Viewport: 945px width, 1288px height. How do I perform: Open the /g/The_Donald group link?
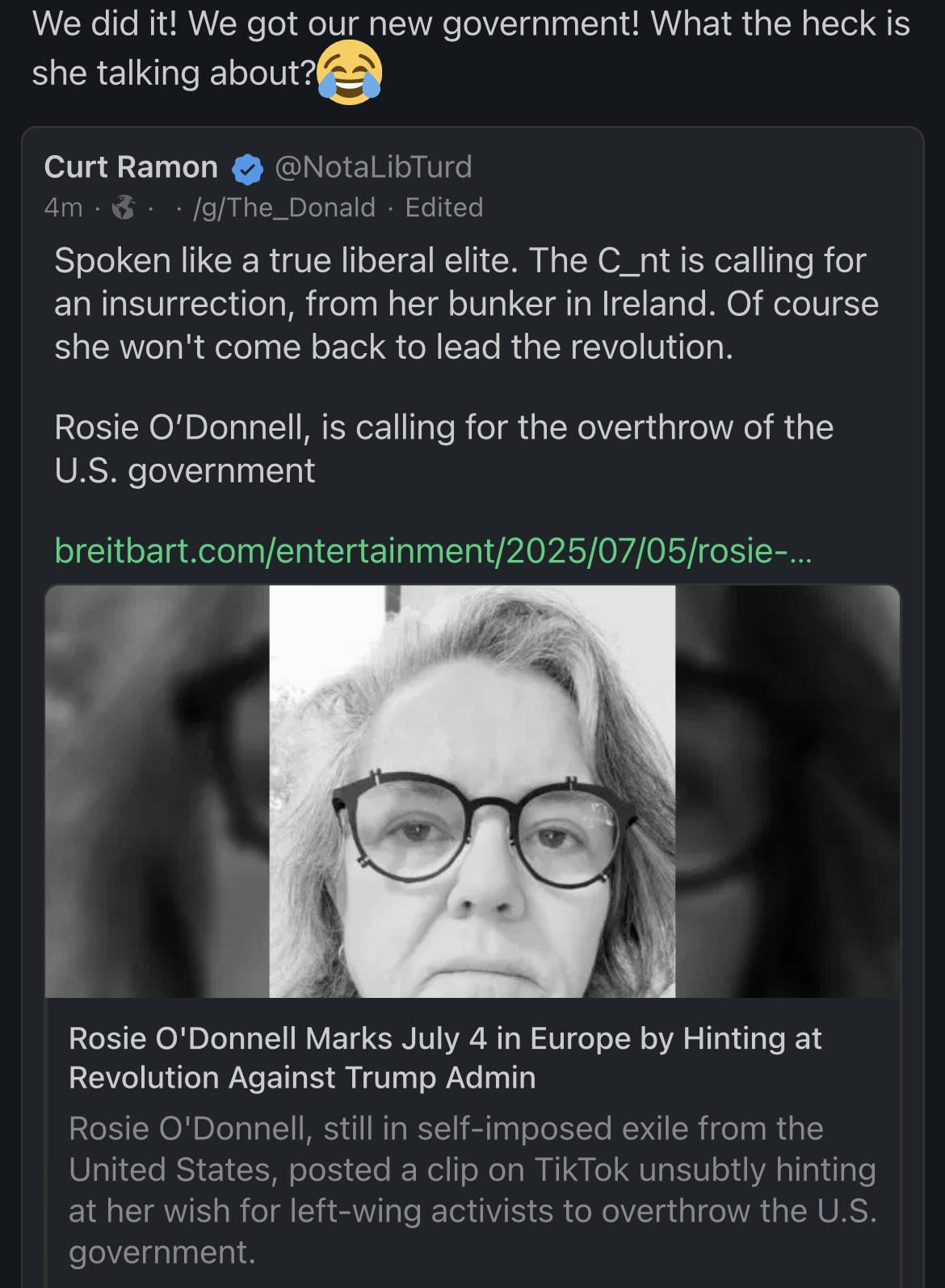pyautogui.click(x=284, y=208)
